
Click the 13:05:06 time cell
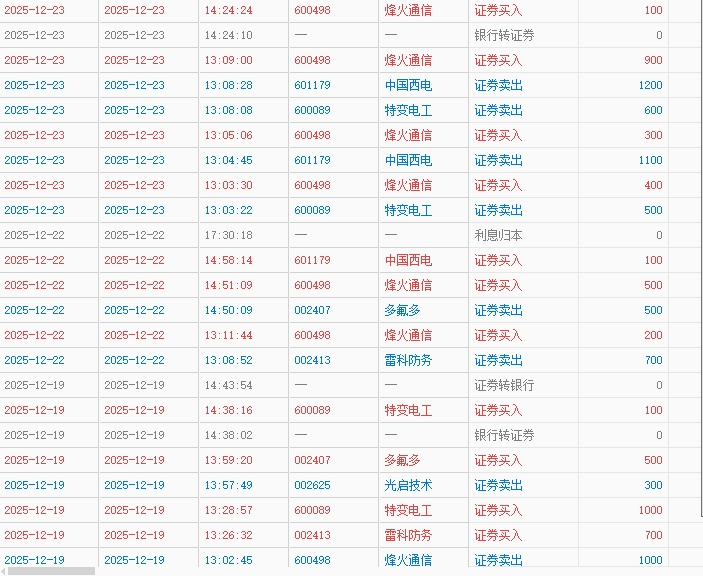coord(229,135)
